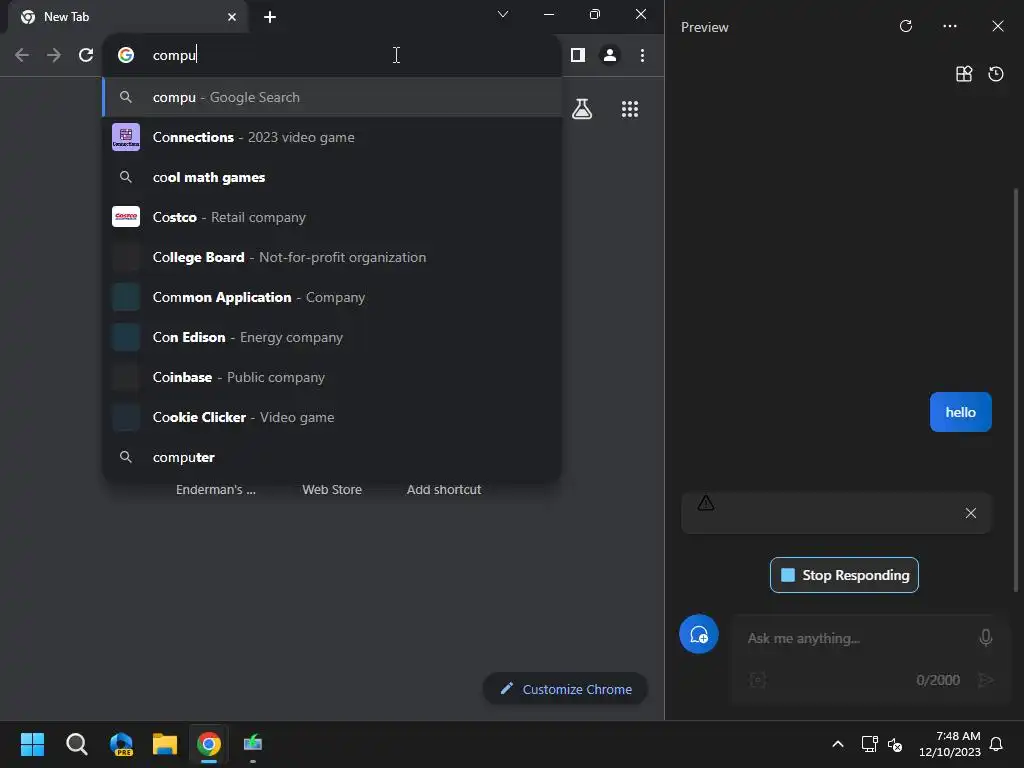This screenshot has width=1024, height=768.
Task: Open Windows taskbar Search
Action: (x=76, y=744)
